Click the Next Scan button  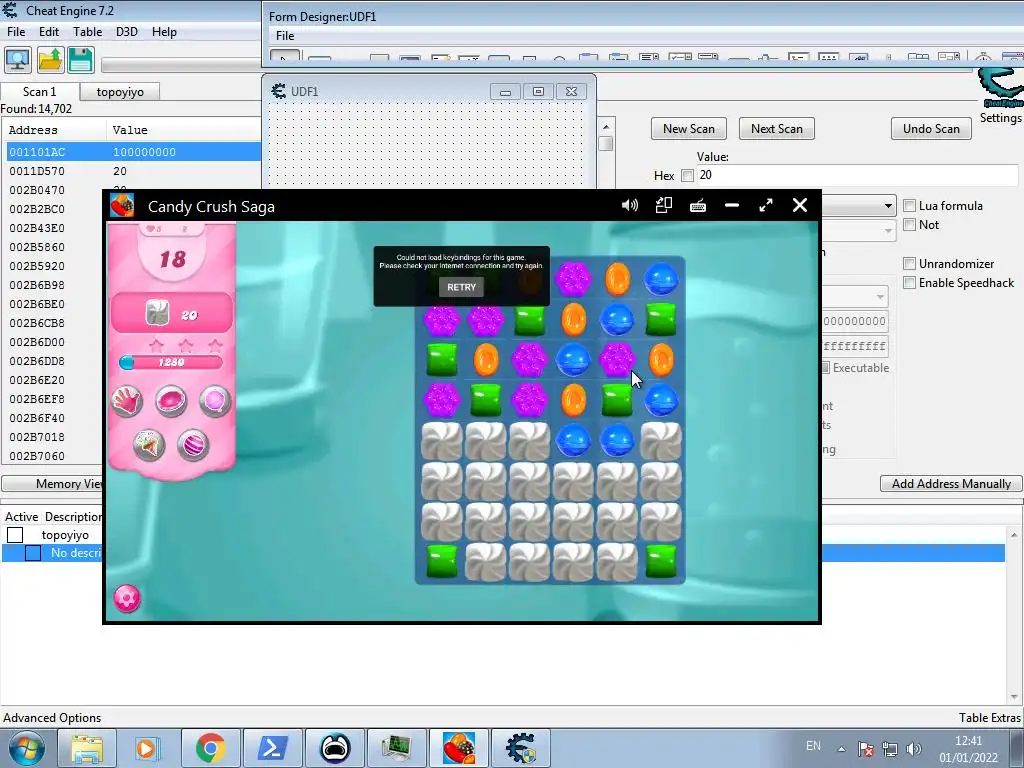click(777, 129)
